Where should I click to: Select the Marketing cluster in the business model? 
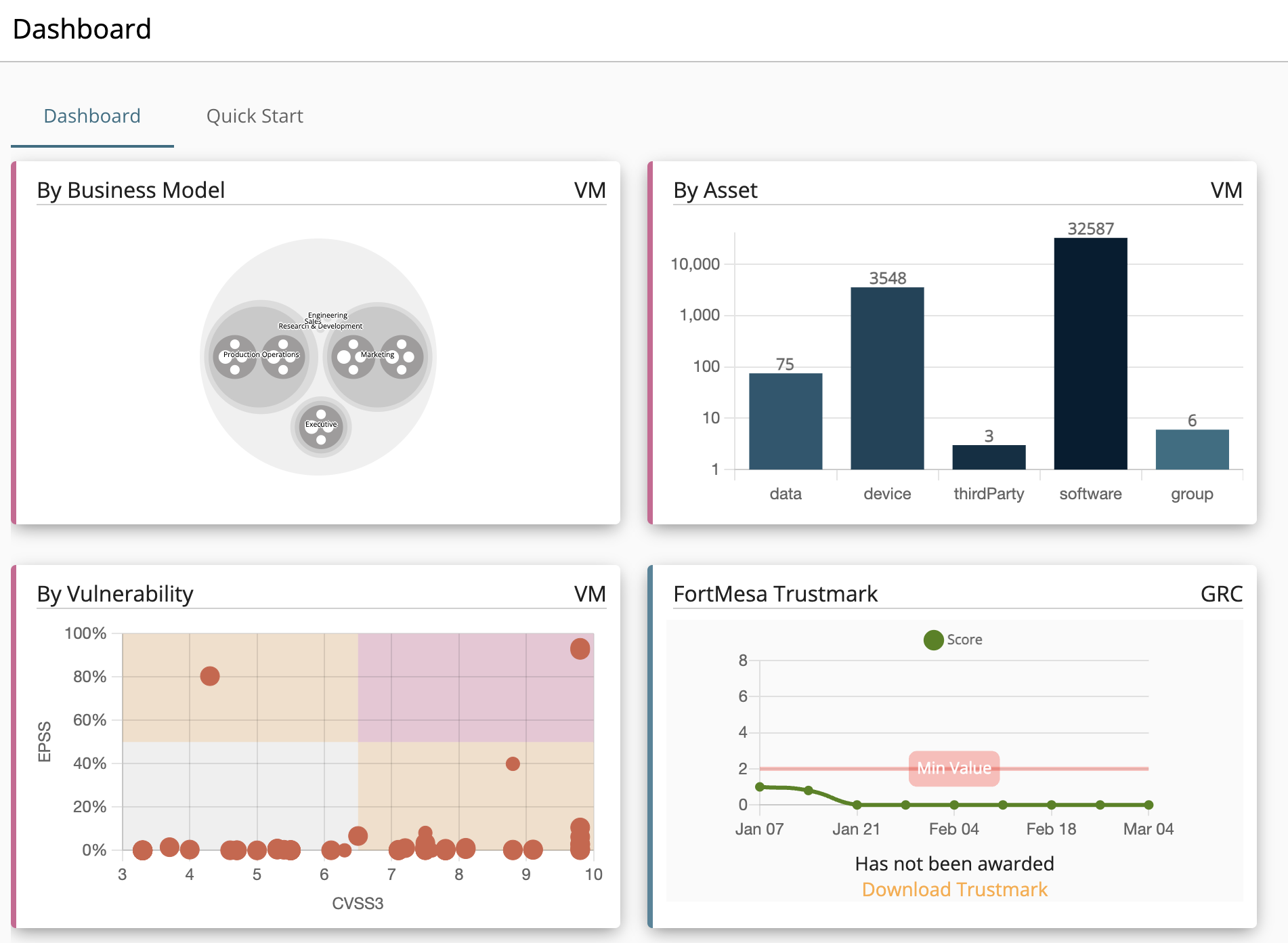(x=377, y=354)
